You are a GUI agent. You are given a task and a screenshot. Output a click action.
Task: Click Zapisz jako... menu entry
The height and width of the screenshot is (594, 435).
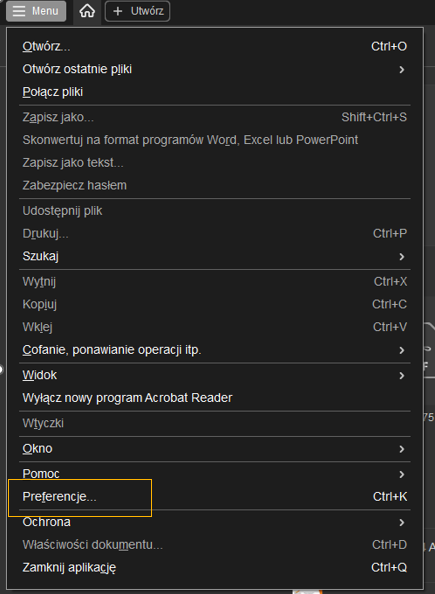point(215,117)
